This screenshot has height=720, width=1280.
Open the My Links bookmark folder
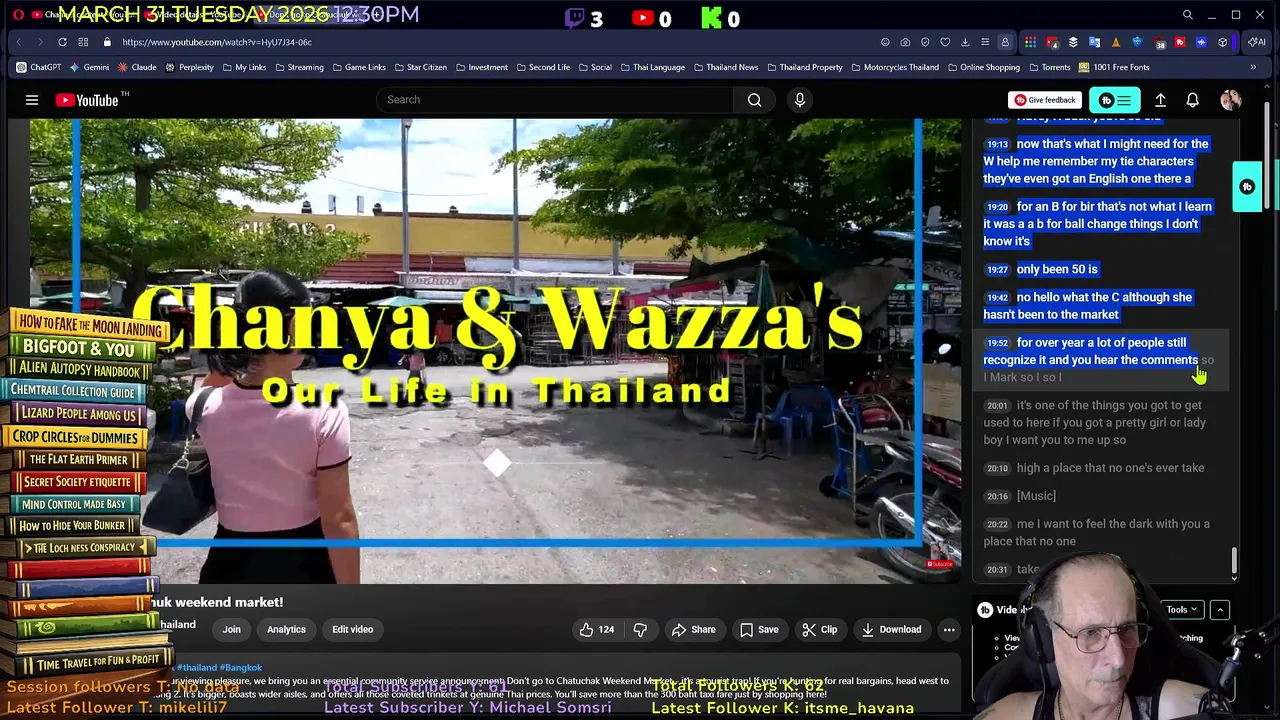click(243, 67)
